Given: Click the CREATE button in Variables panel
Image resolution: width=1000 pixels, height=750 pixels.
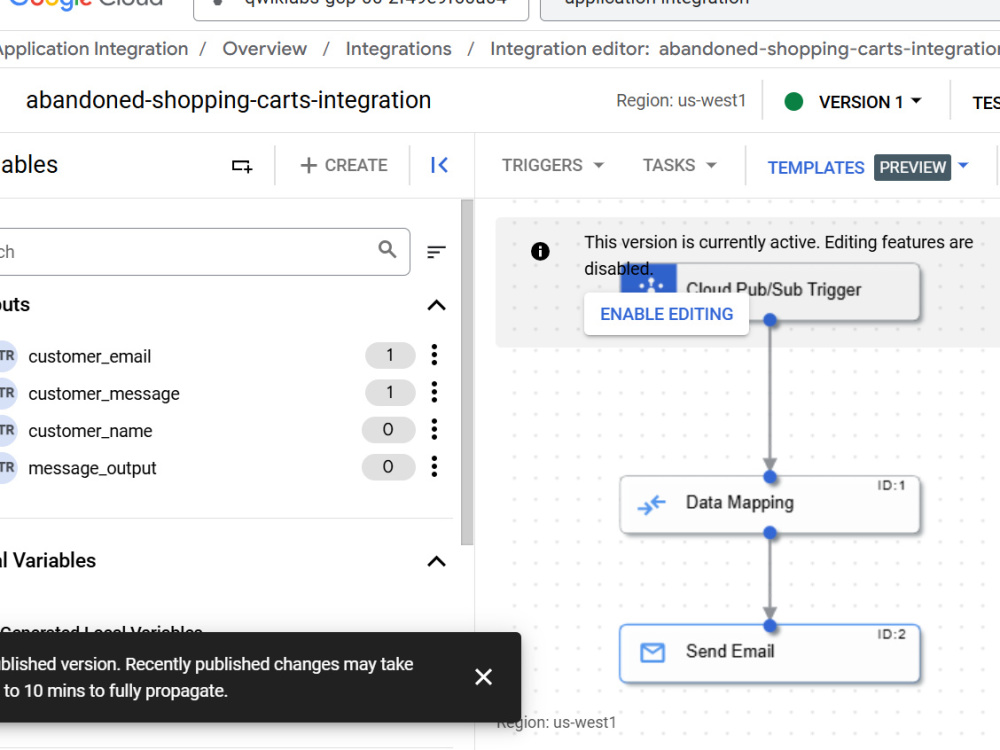Looking at the screenshot, I should pyautogui.click(x=343, y=165).
